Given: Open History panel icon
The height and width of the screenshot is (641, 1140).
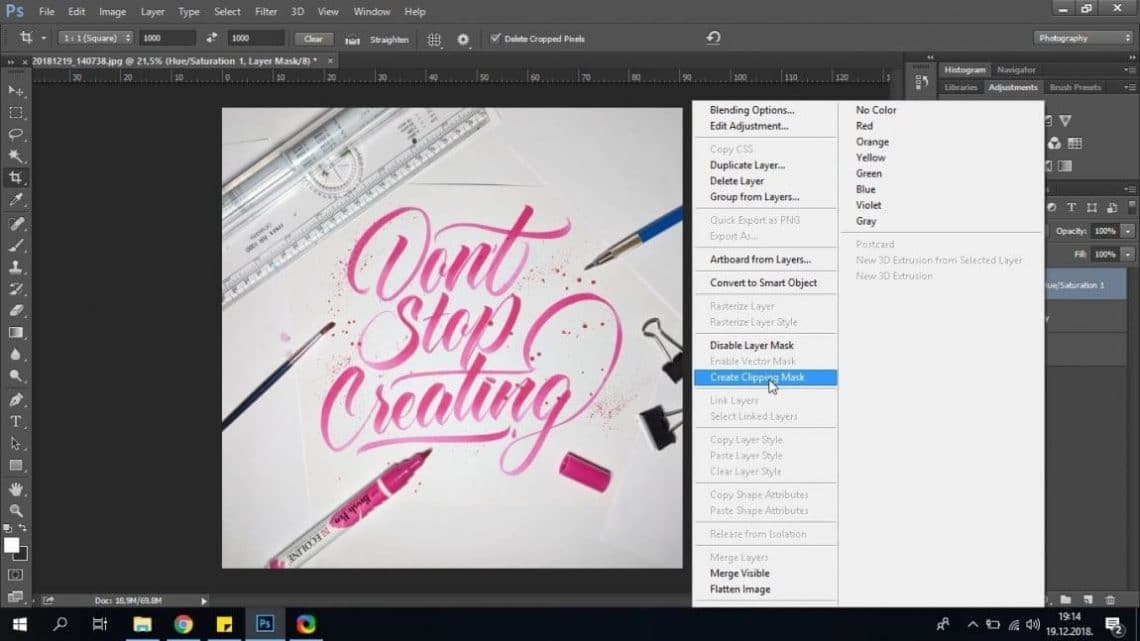Looking at the screenshot, I should (x=921, y=82).
